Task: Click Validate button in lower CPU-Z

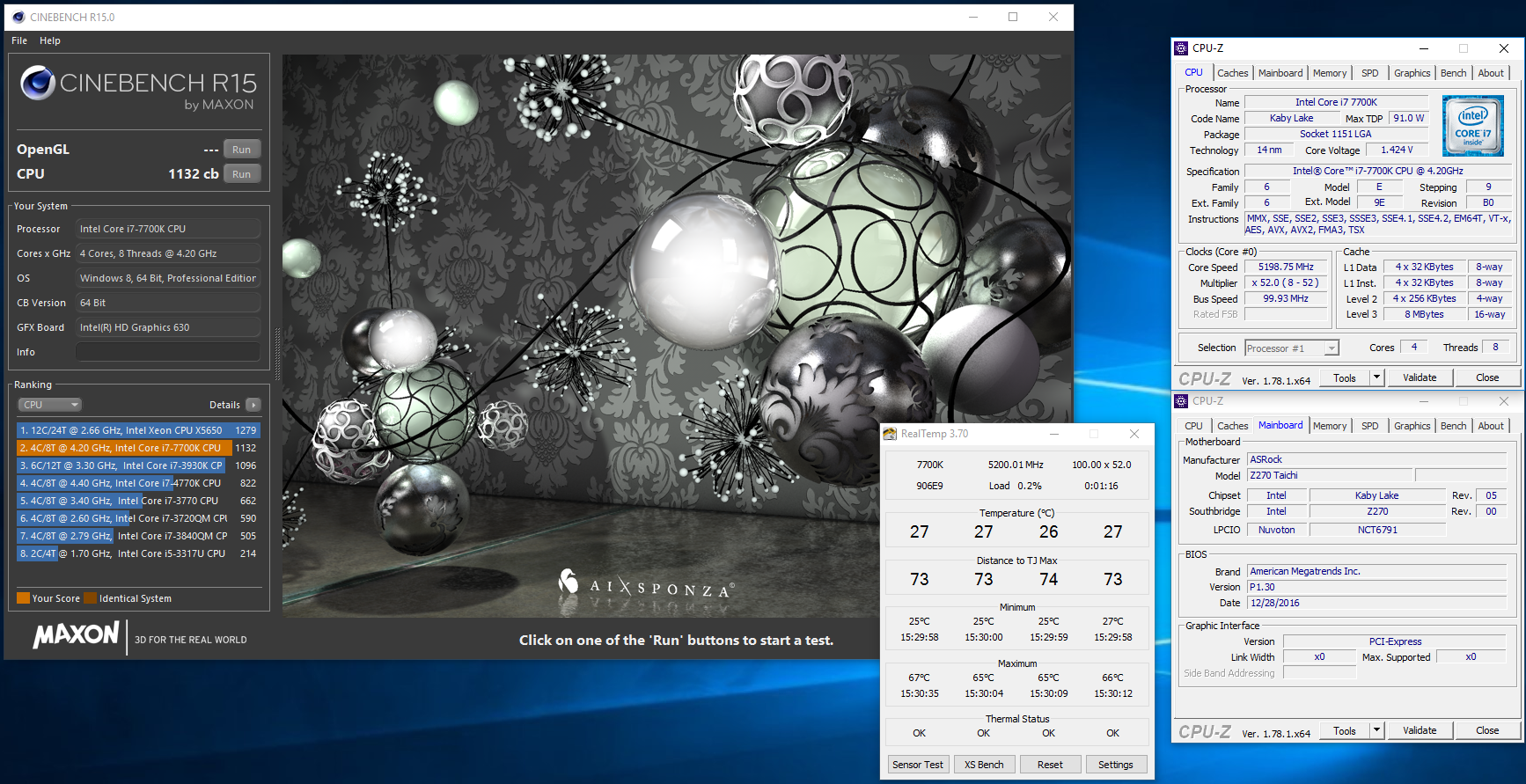Action: pyautogui.click(x=1420, y=730)
